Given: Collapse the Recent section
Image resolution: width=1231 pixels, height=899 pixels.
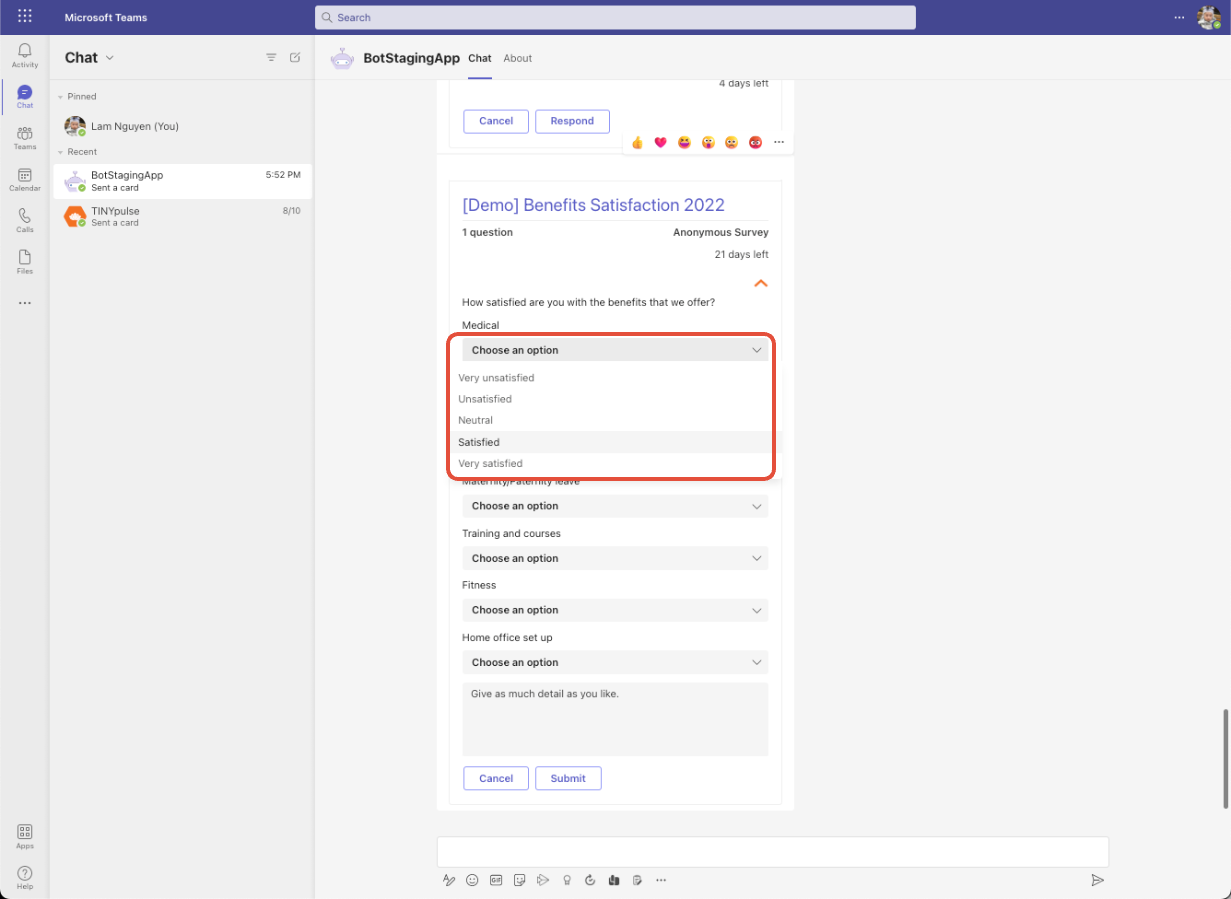Looking at the screenshot, I should click(60, 152).
